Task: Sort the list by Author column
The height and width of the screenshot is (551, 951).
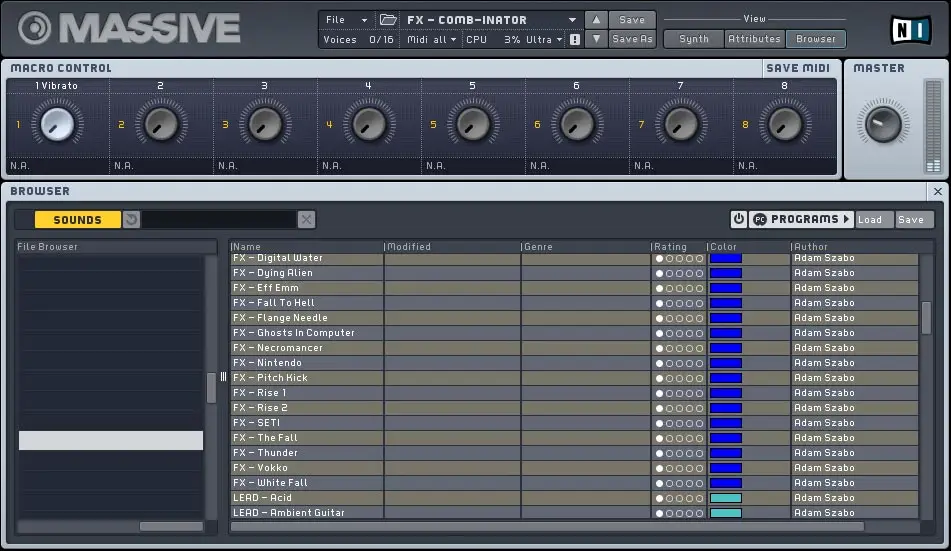Action: click(855, 246)
